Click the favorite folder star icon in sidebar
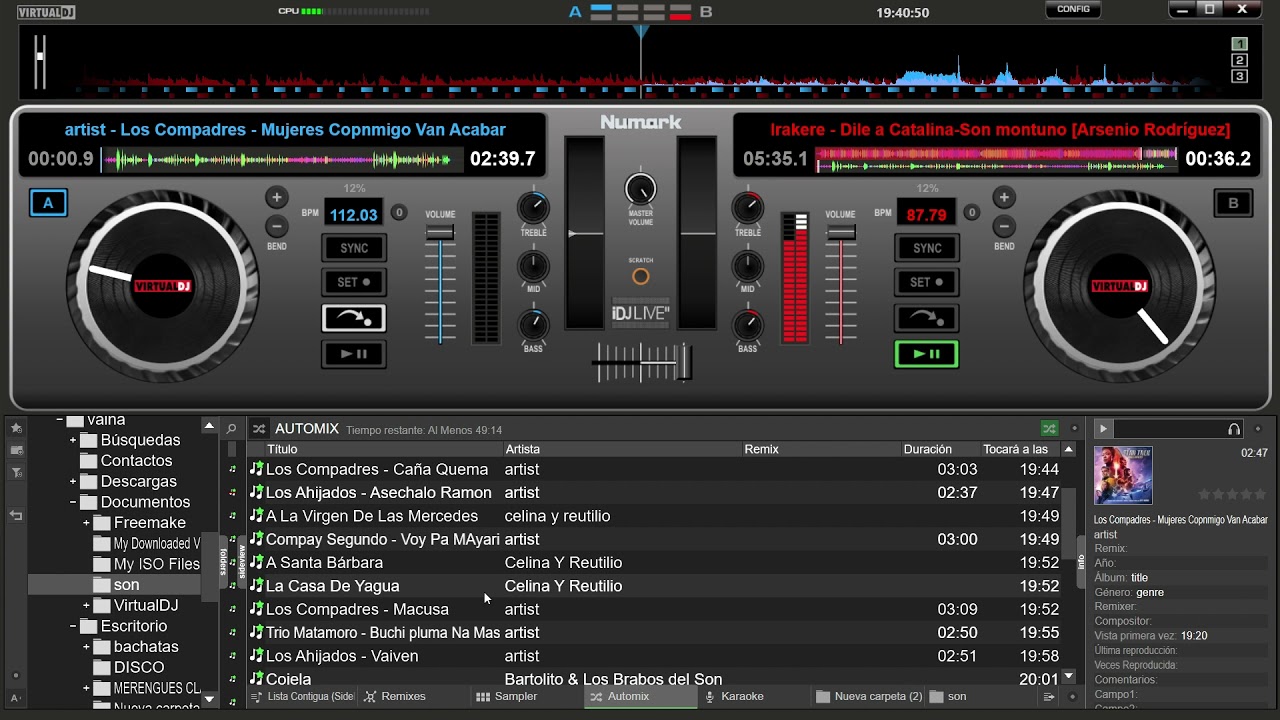 [x=16, y=428]
